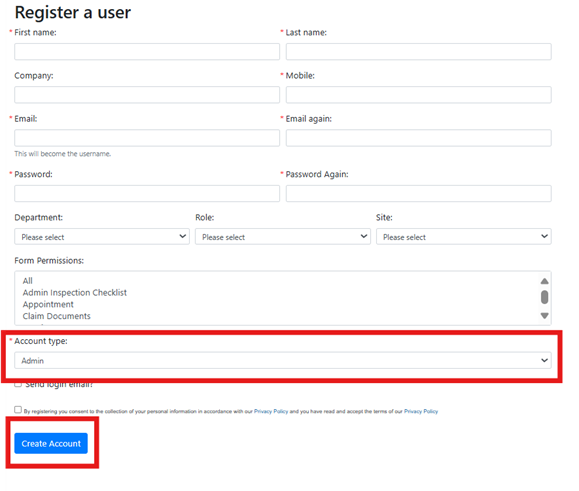Click the permissions list scroll-down arrow
Screen dimensions: 579x491
pos(544,316)
